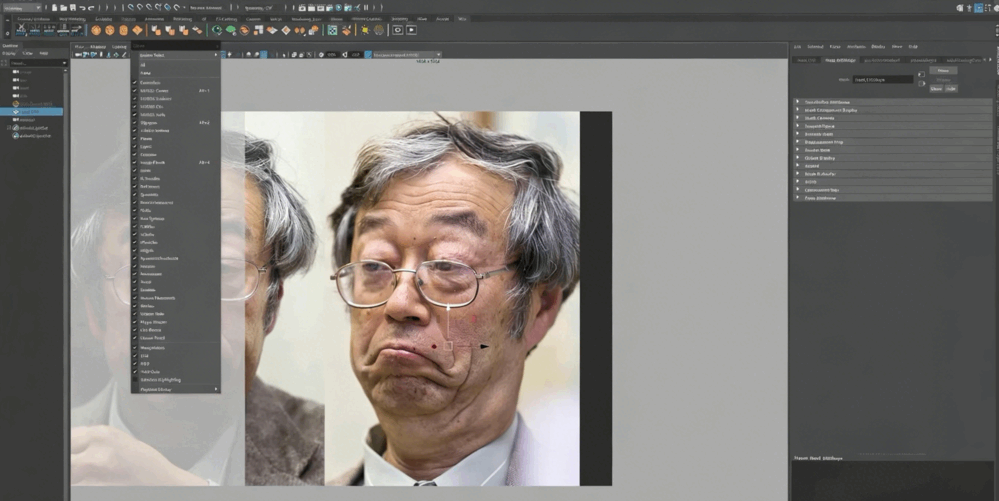Open Attributes menu in Attribute Editor
The height and width of the screenshot is (501, 999).
(x=856, y=47)
